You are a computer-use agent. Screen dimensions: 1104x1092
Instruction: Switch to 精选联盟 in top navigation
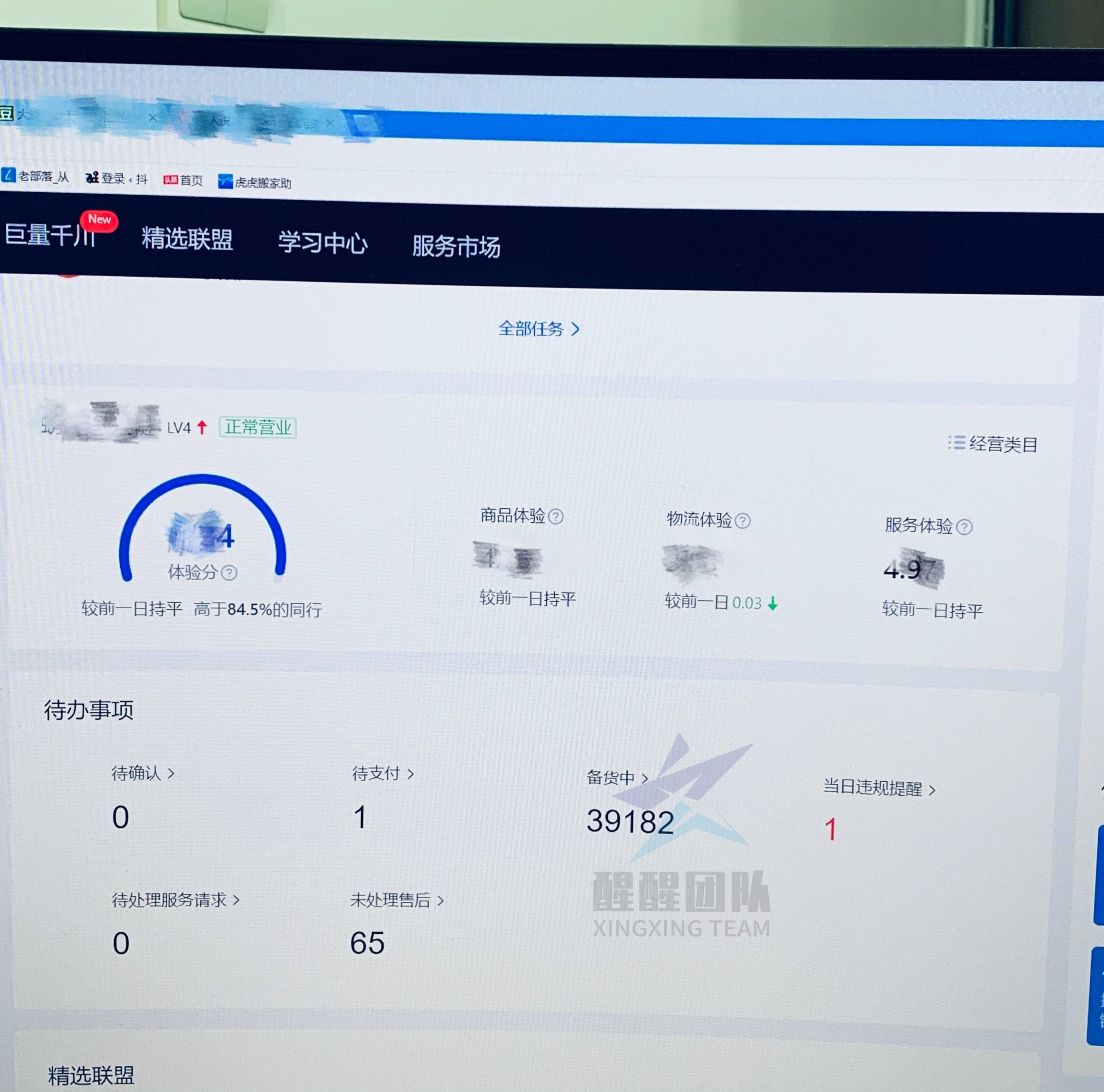187,238
